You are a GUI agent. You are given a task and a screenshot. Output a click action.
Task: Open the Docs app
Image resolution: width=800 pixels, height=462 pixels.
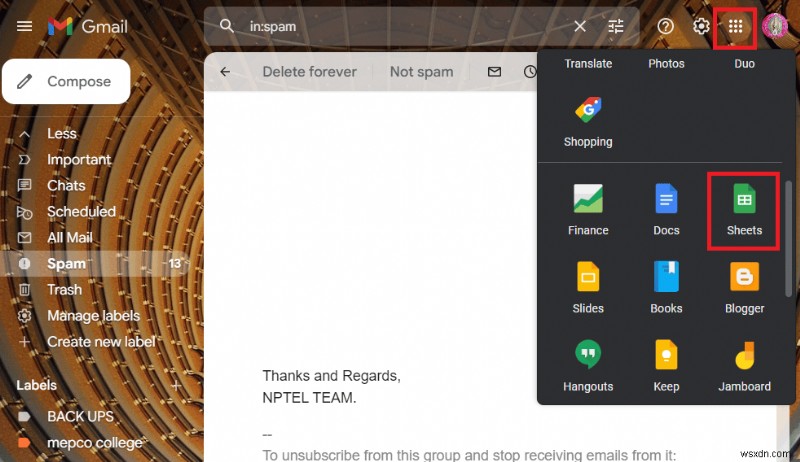pyautogui.click(x=666, y=210)
